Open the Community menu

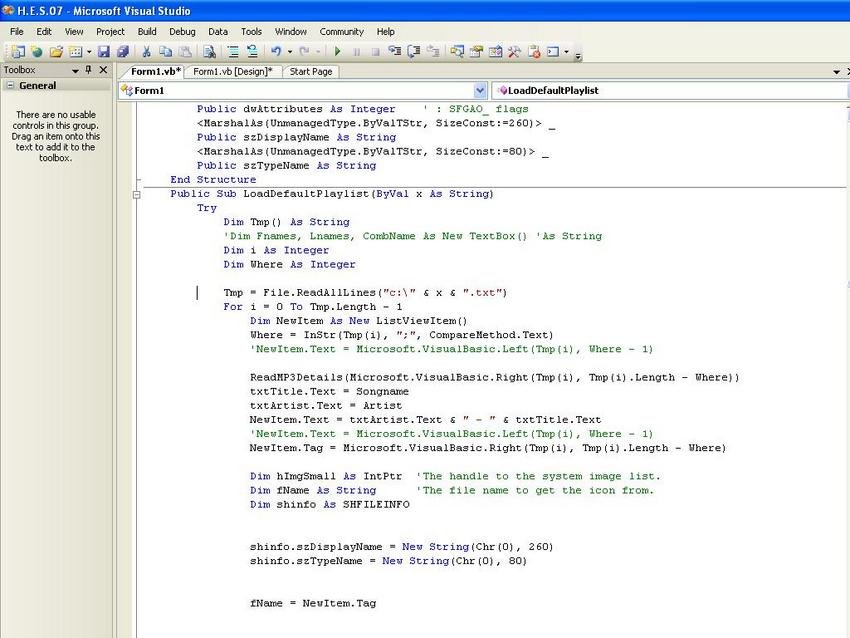click(342, 31)
